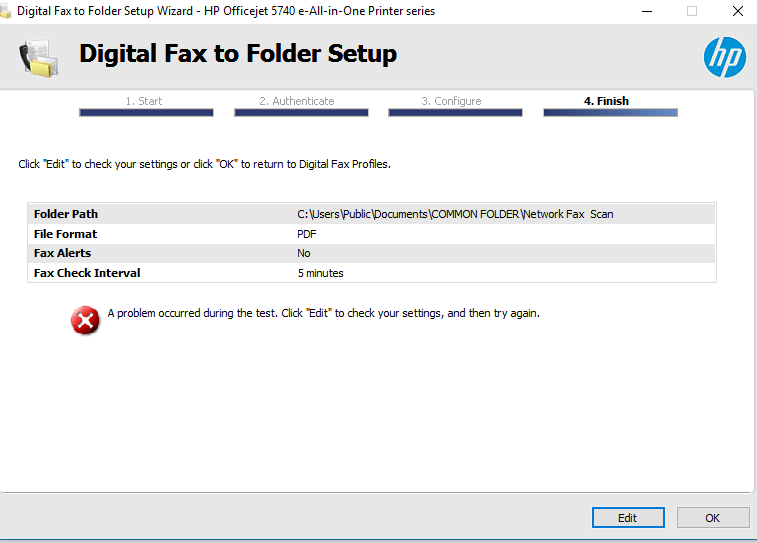Click progress bar under 2. Authenticate
The image size is (757, 543).
tap(301, 112)
